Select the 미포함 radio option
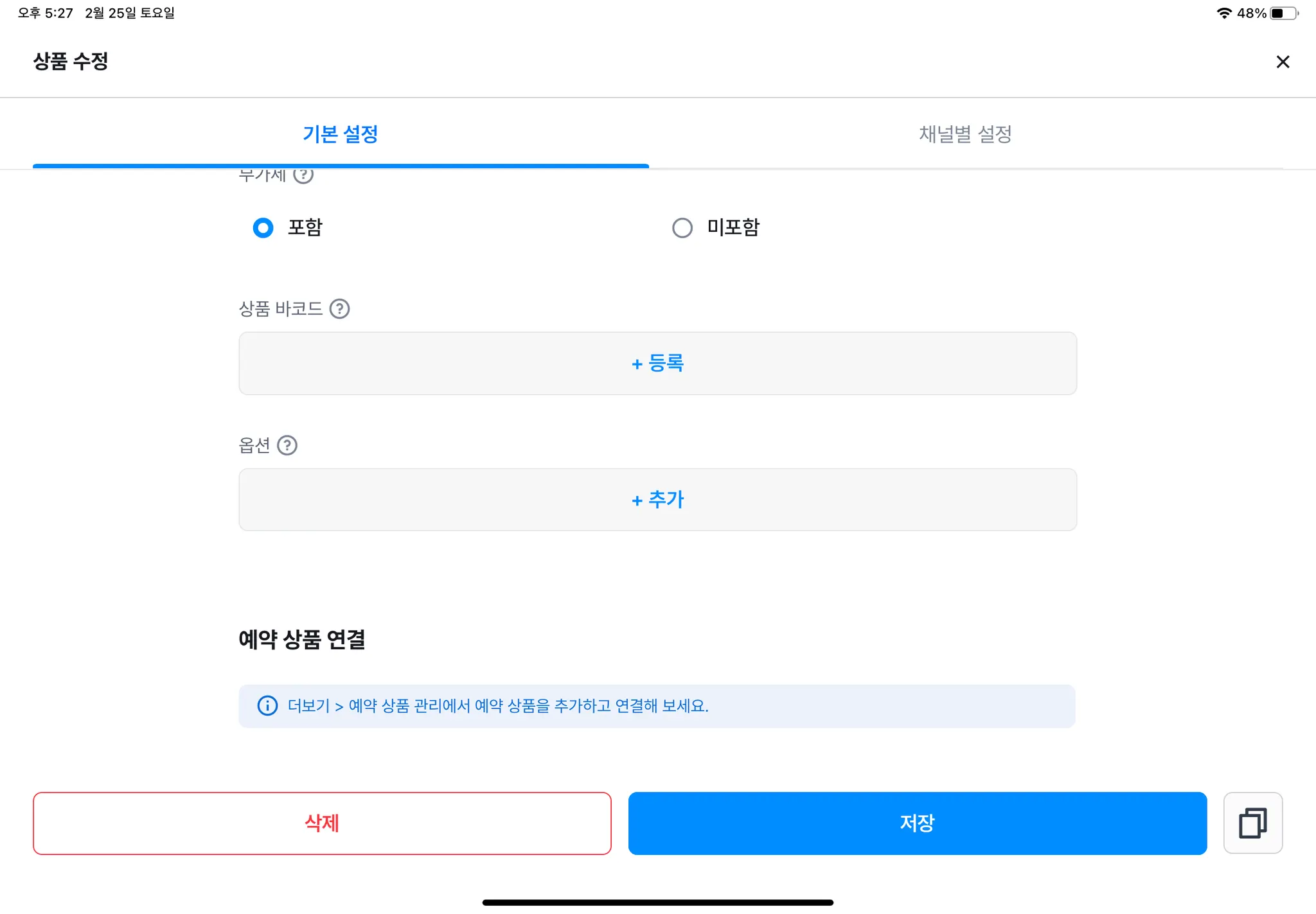This screenshot has height=914, width=1316. (x=682, y=227)
